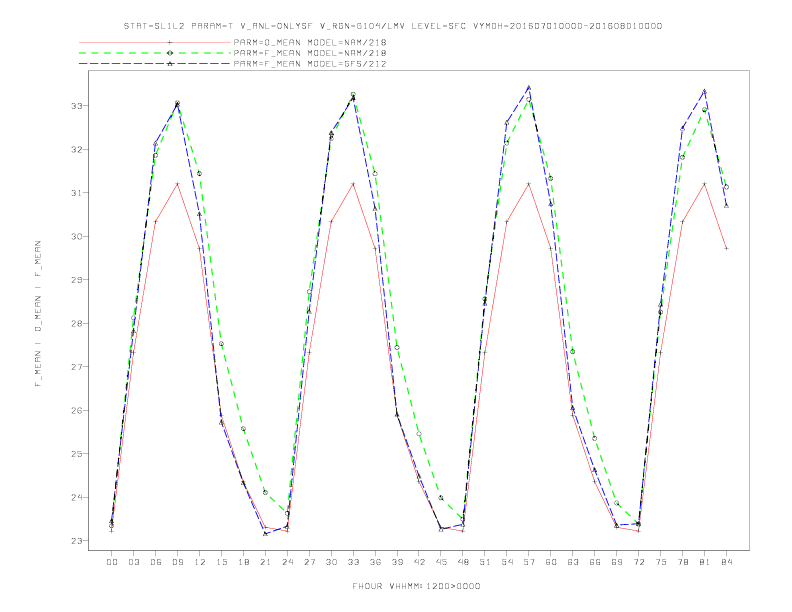Click x-axis tick label 66
792x612 pixels.
coord(595,562)
